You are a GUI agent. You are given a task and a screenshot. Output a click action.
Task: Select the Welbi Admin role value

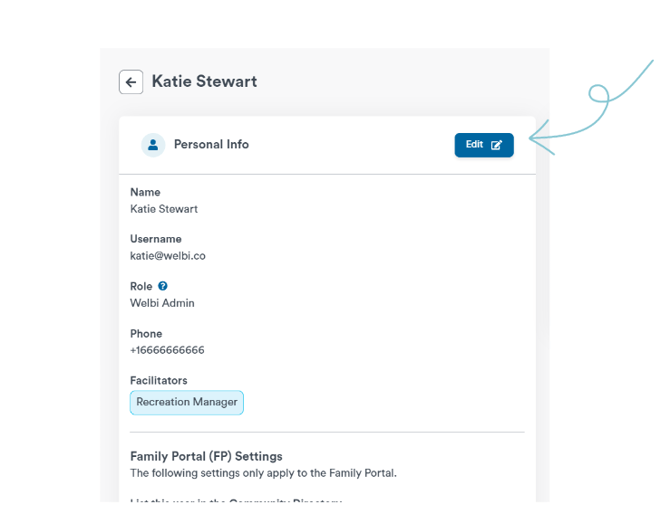click(x=162, y=303)
